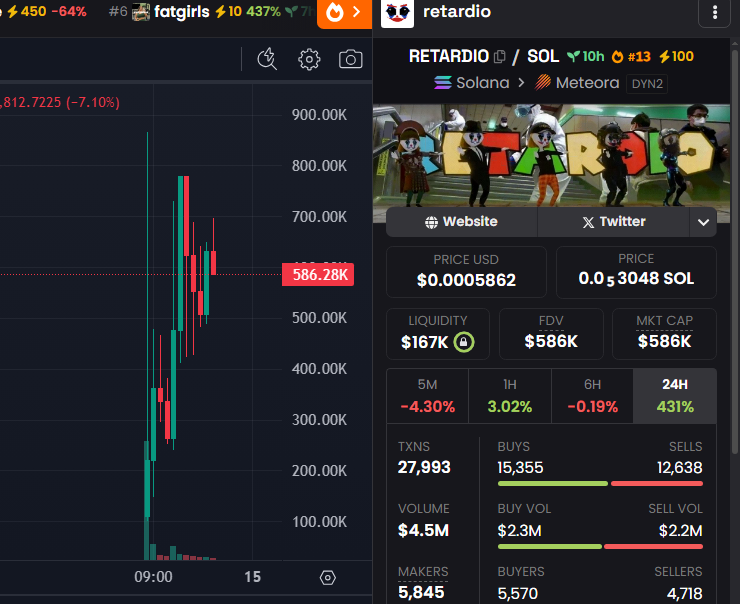The height and width of the screenshot is (604, 740).
Task: Click the SELLS 12,638 value
Action: pyautogui.click(x=680, y=468)
